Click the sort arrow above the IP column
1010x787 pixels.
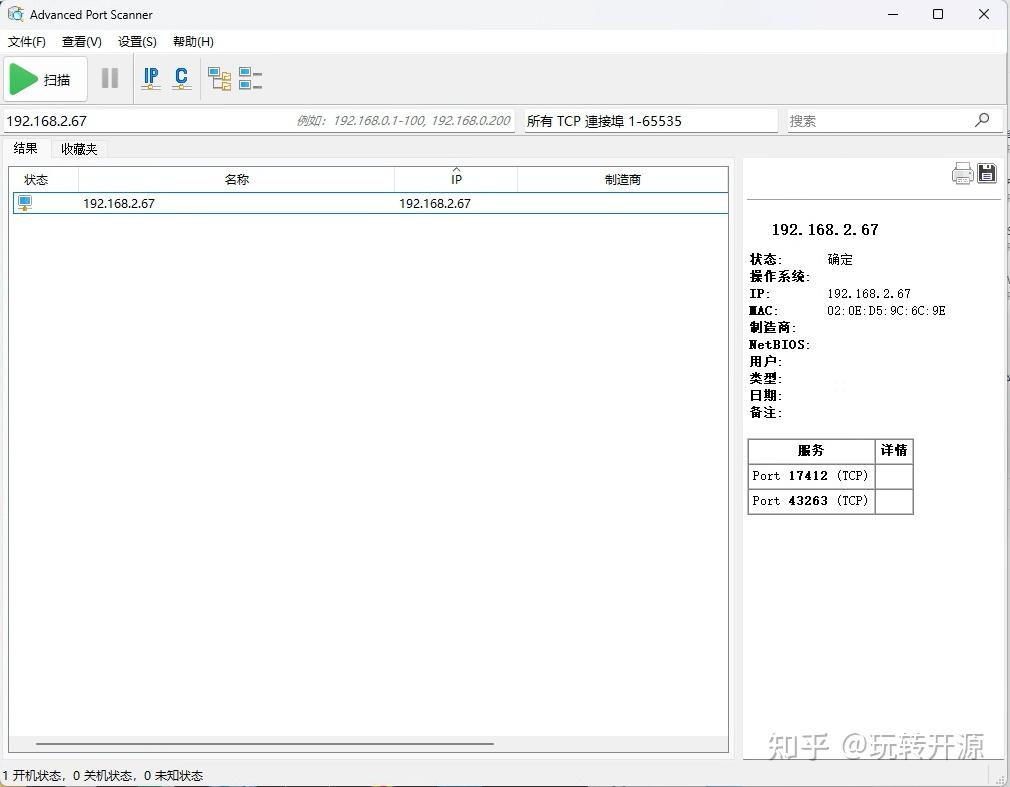[x=456, y=170]
